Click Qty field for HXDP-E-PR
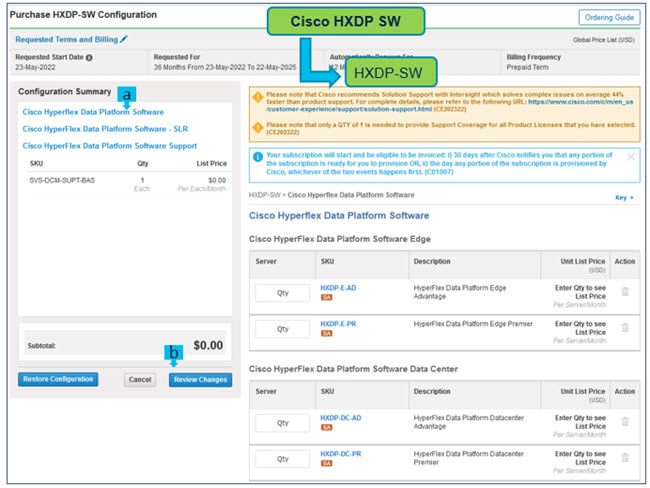The image size is (650, 488). click(x=282, y=329)
